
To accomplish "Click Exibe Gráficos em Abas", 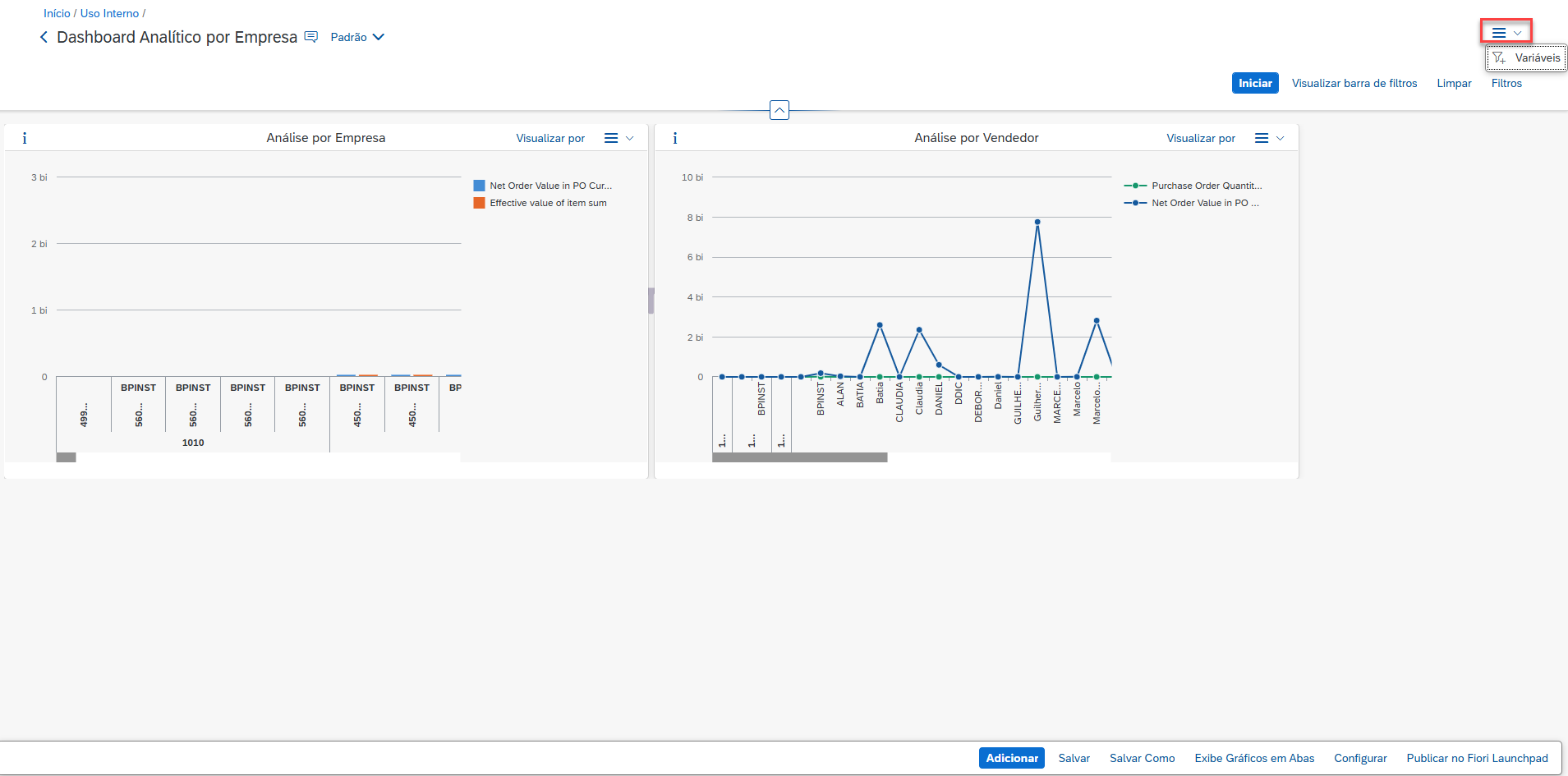I will point(1254,758).
